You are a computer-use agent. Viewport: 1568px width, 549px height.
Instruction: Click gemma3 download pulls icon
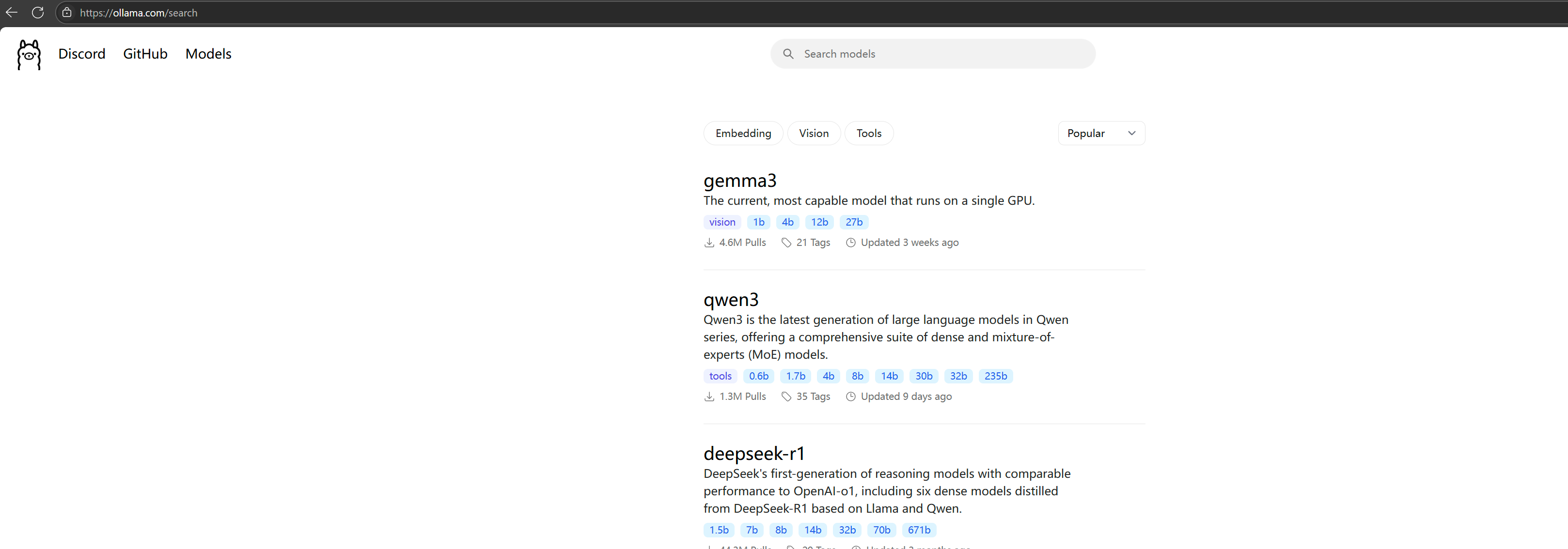point(709,243)
